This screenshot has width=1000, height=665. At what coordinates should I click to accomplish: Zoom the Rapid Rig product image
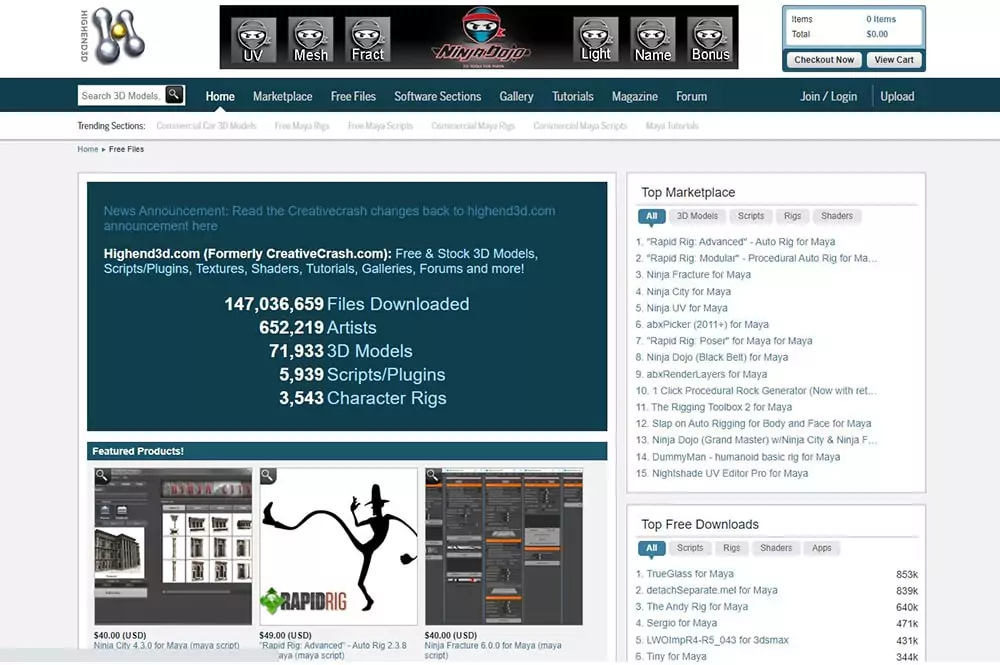tap(268, 476)
